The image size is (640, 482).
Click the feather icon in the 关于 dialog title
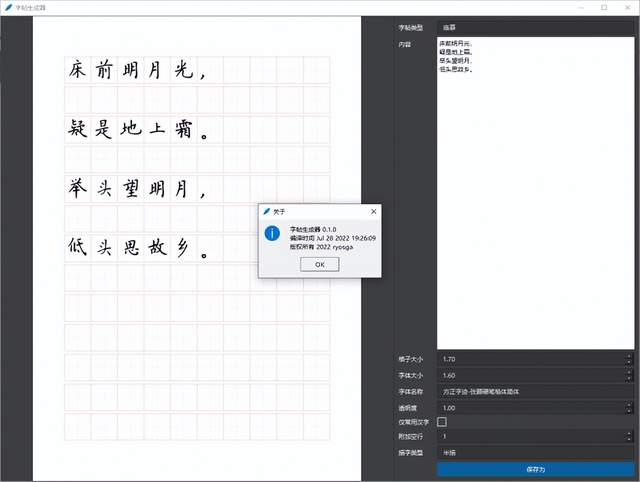267,211
